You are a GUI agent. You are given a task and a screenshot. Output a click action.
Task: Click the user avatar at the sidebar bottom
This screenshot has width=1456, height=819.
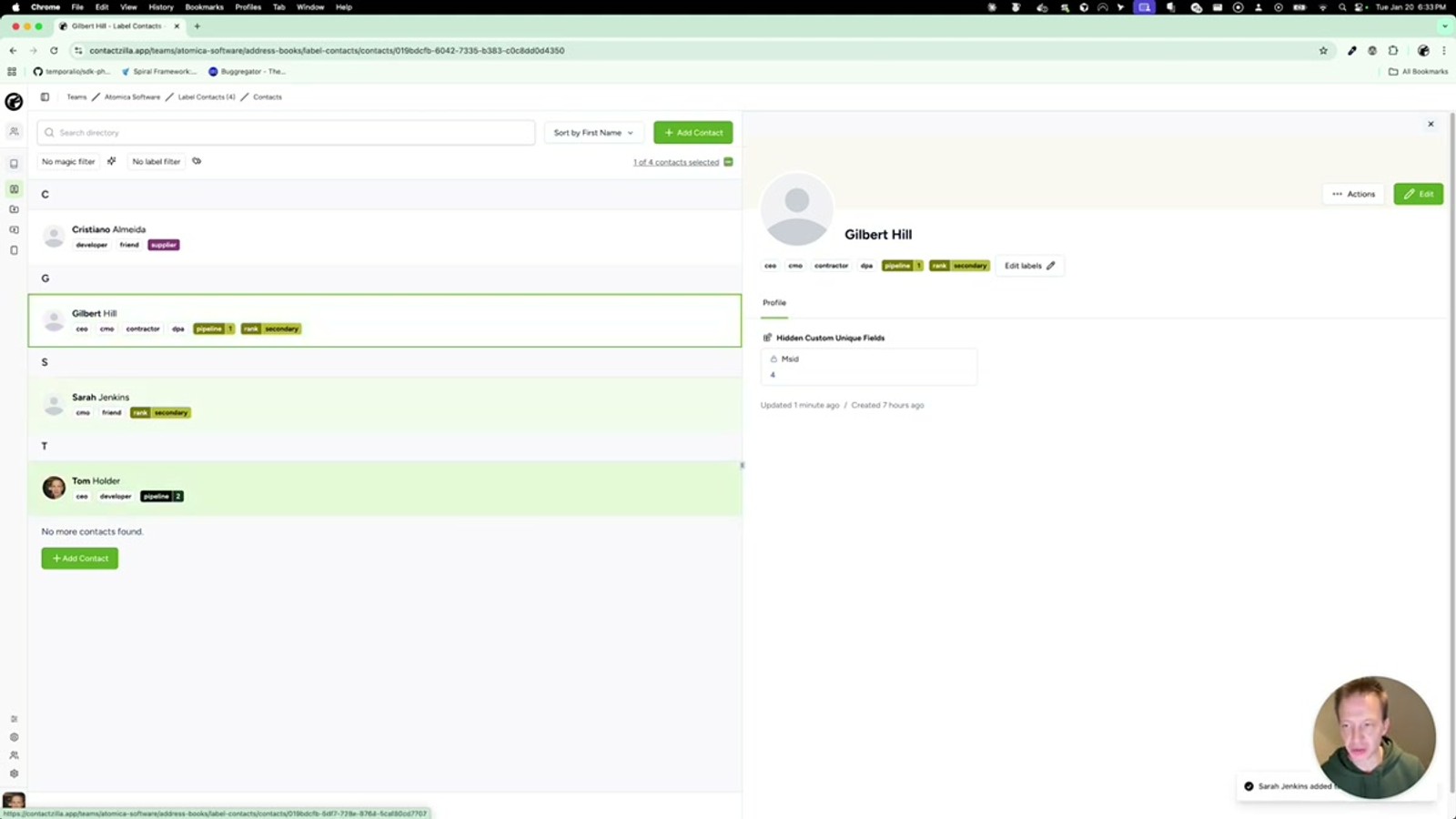tap(14, 801)
